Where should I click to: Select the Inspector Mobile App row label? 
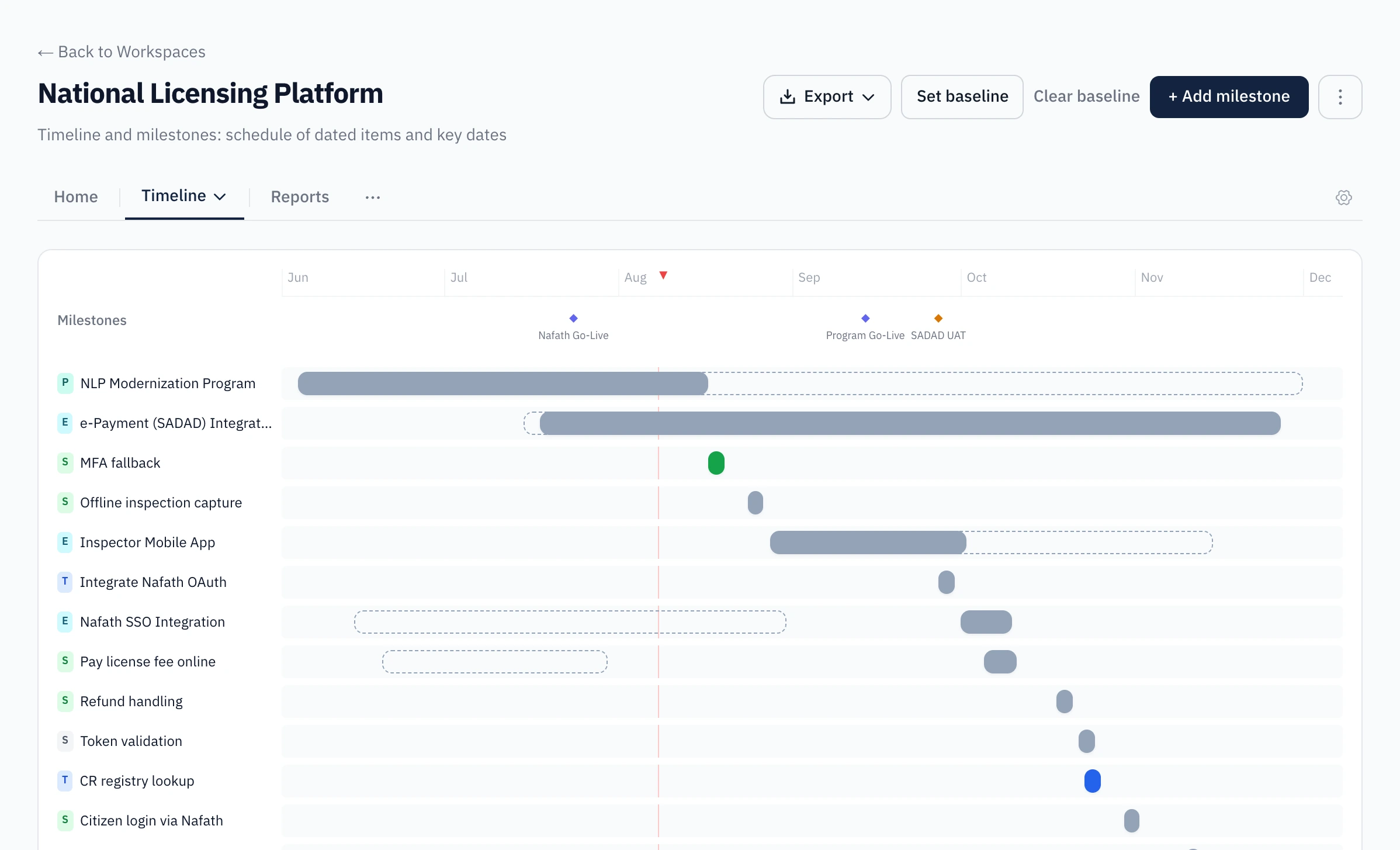[147, 543]
